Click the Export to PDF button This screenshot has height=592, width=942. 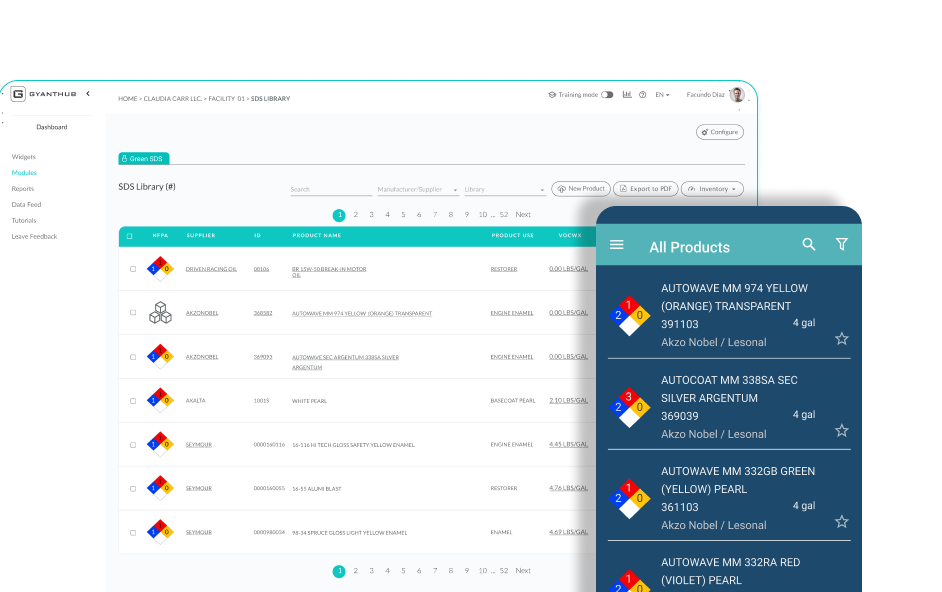point(647,188)
